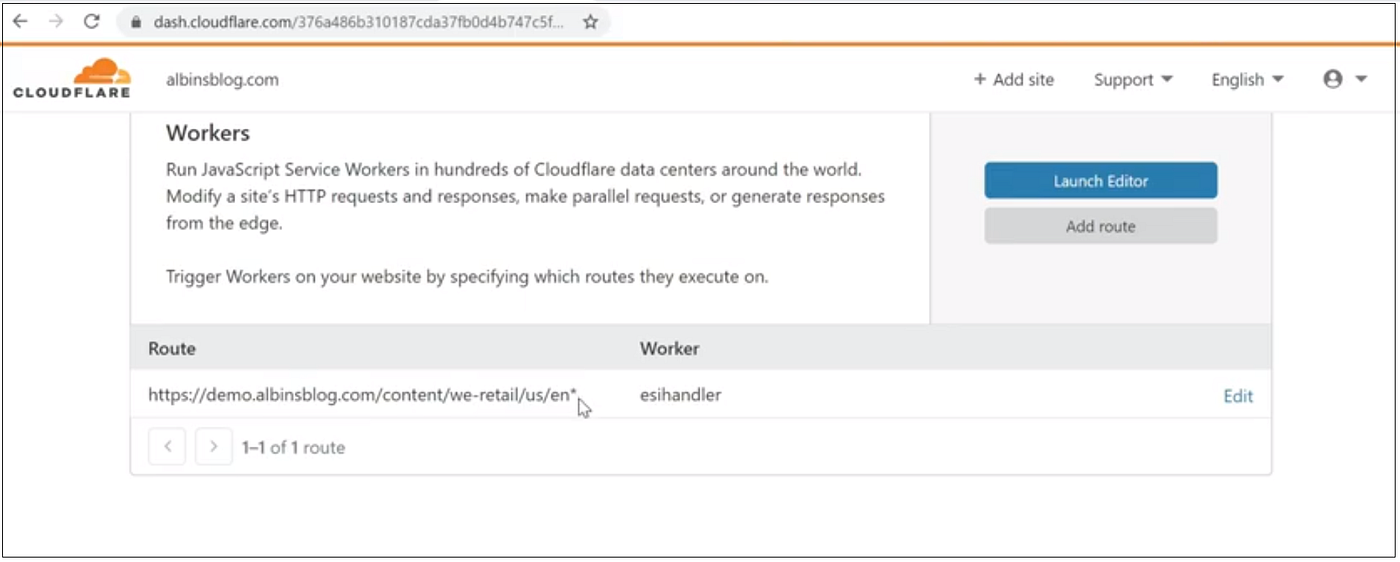1400x562 pixels.
Task: Select the demo.albinsblog.com route row
Action: [701, 395]
